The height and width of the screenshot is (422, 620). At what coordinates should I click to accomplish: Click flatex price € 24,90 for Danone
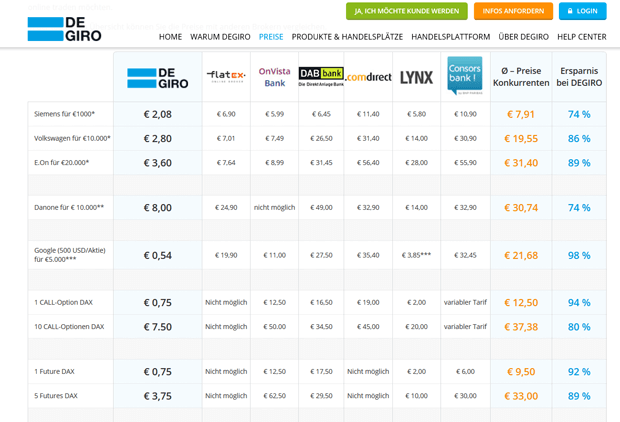226,208
